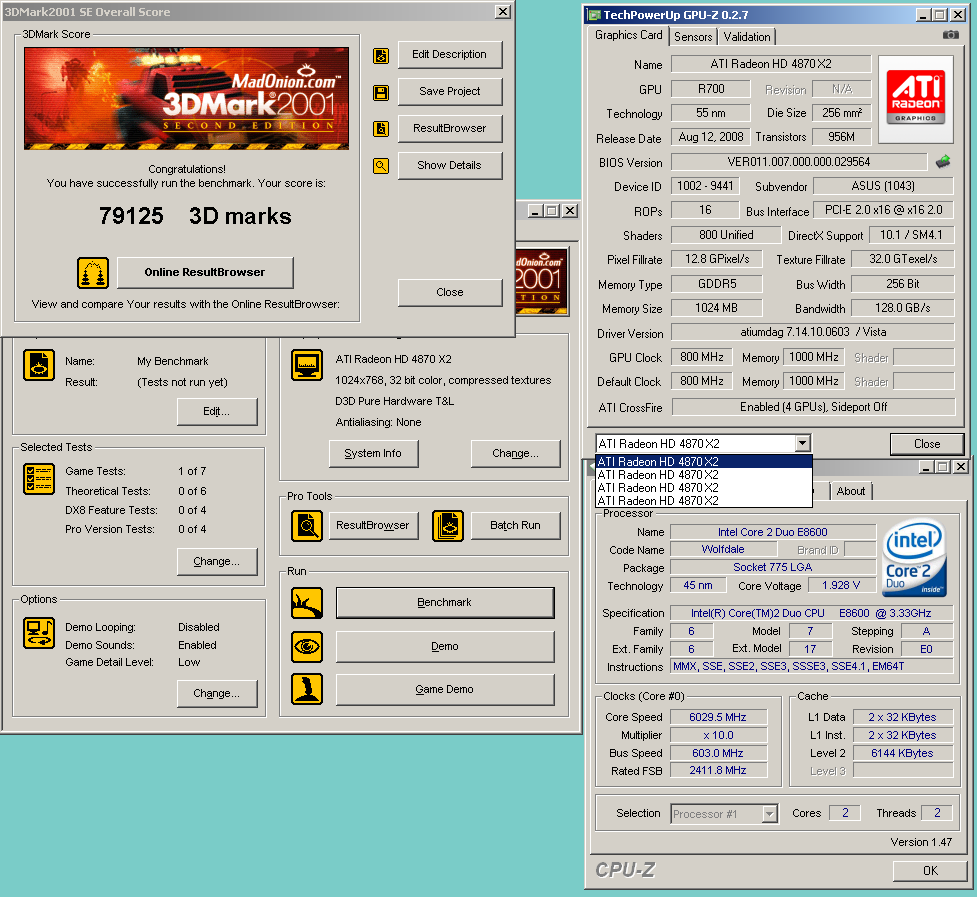Click the CPU-Z Specification value
The height and width of the screenshot is (897, 977).
coord(811,614)
